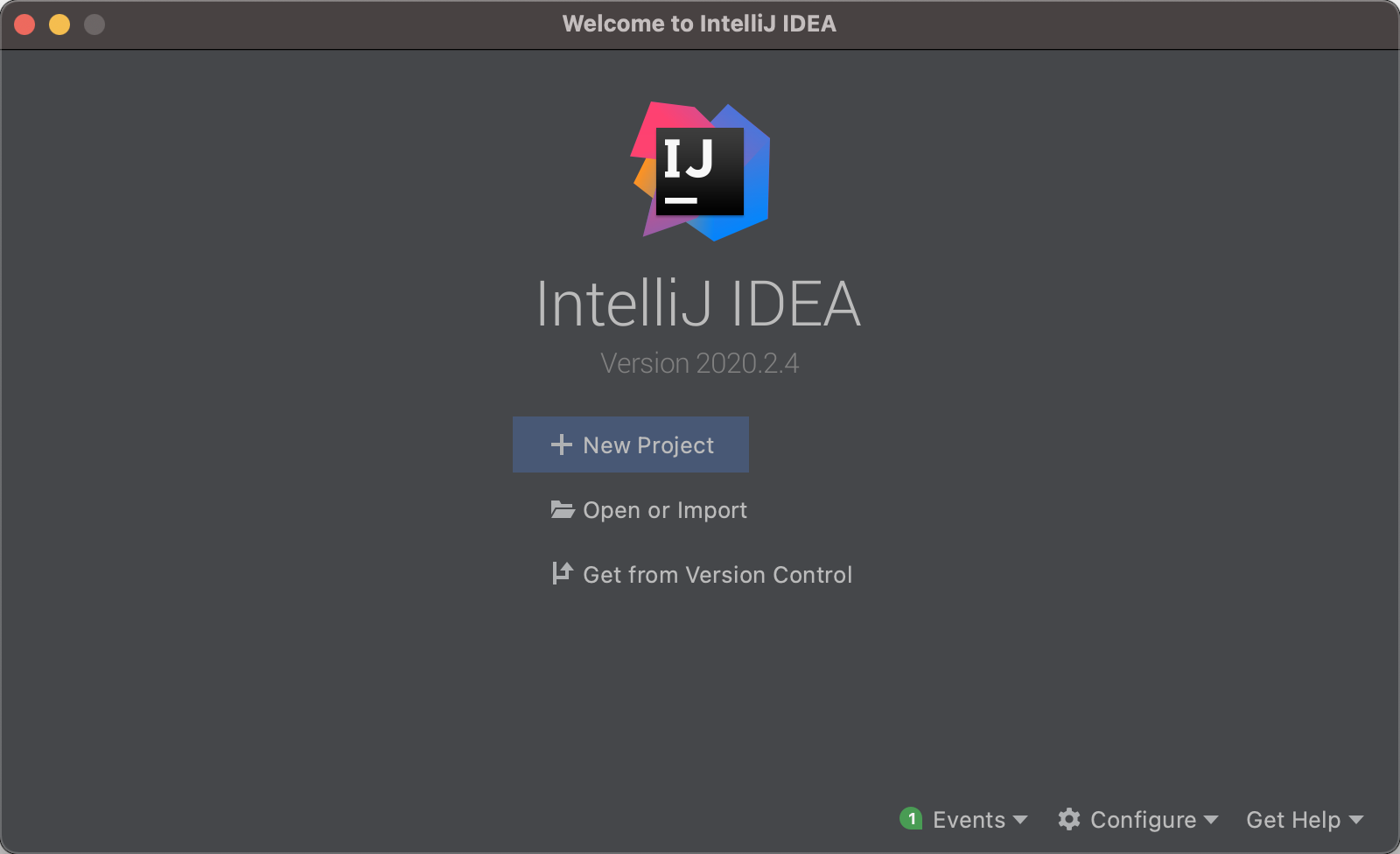Image resolution: width=1400 pixels, height=854 pixels.
Task: Click the green events notification badge
Action: [911, 819]
